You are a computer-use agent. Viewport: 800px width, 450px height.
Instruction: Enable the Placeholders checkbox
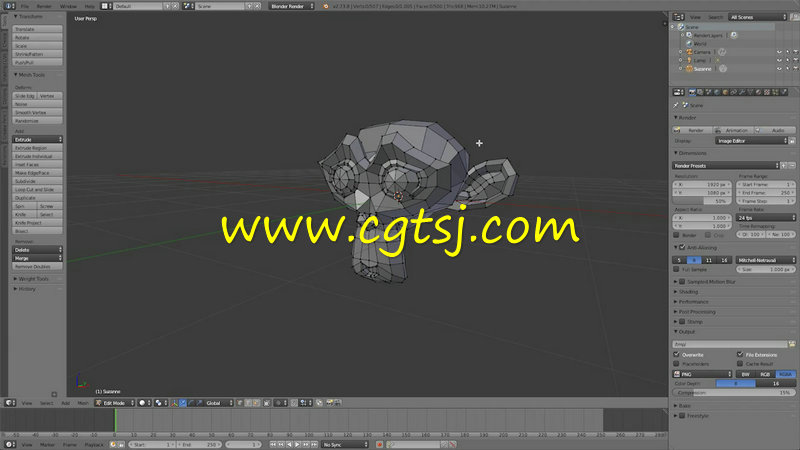tap(677, 364)
